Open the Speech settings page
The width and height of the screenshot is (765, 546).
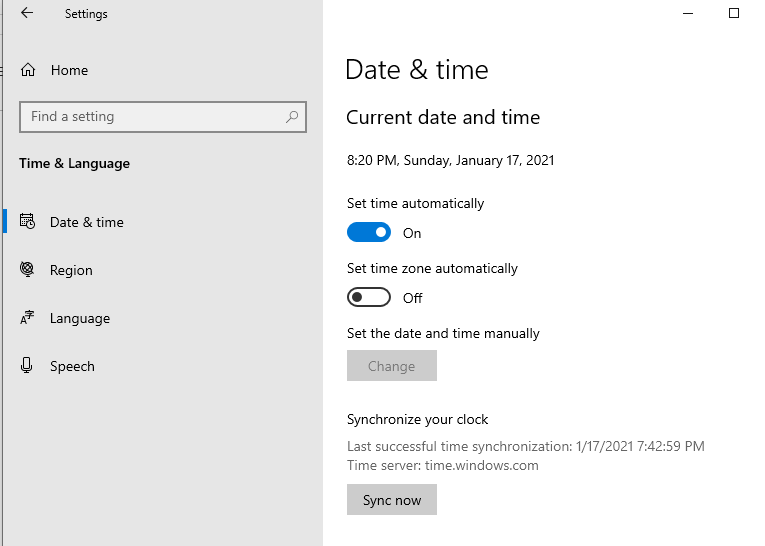(x=72, y=366)
